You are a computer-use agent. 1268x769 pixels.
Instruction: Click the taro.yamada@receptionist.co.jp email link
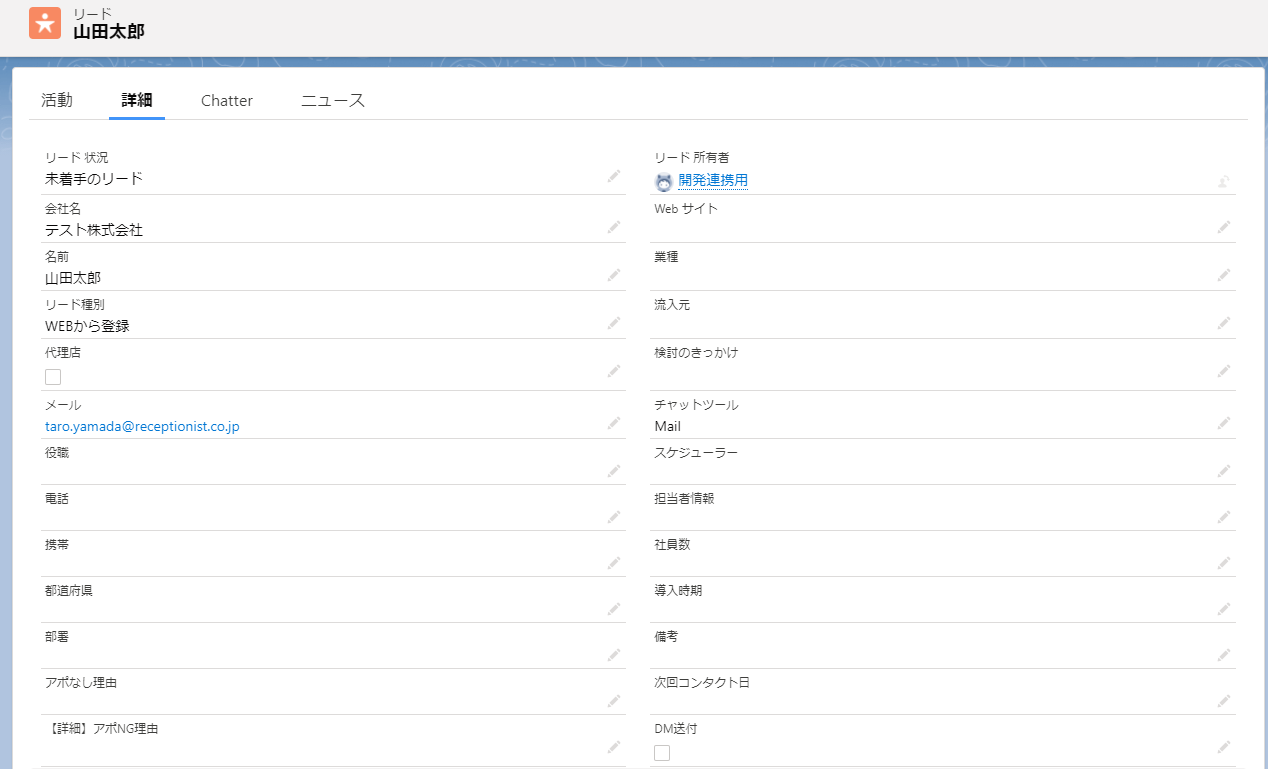click(x=142, y=426)
